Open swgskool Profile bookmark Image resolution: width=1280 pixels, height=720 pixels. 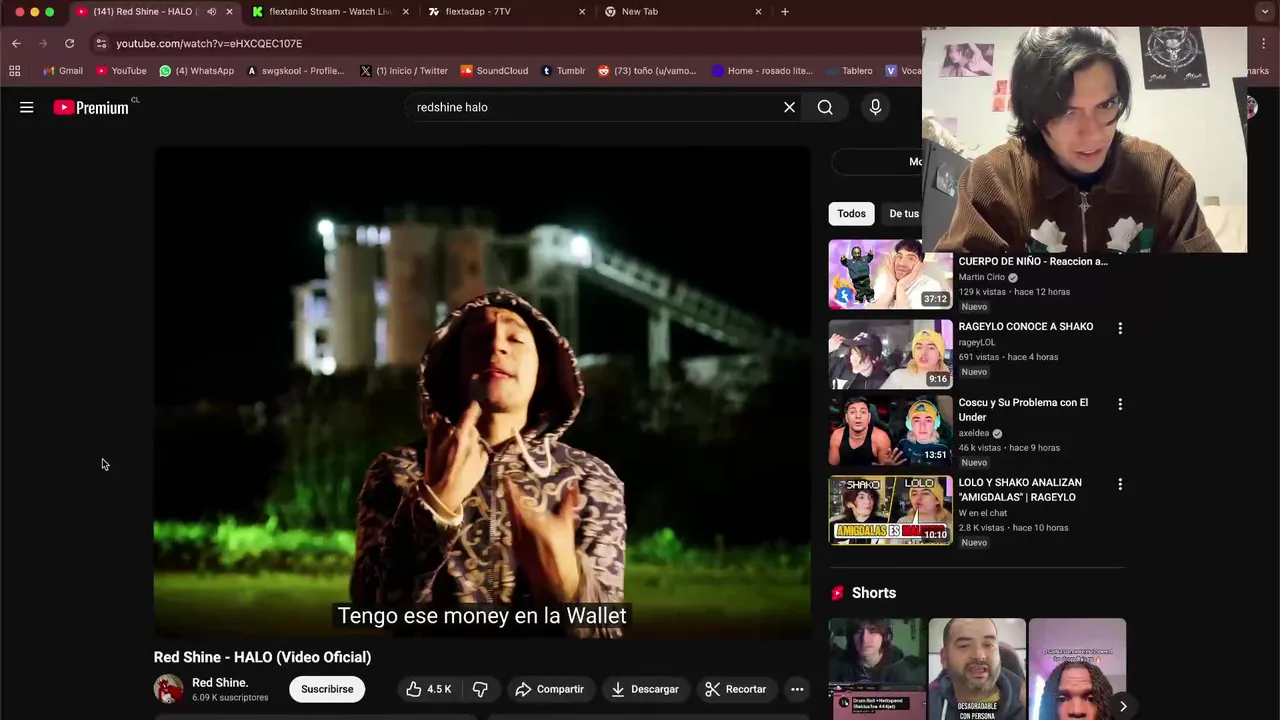tap(295, 71)
